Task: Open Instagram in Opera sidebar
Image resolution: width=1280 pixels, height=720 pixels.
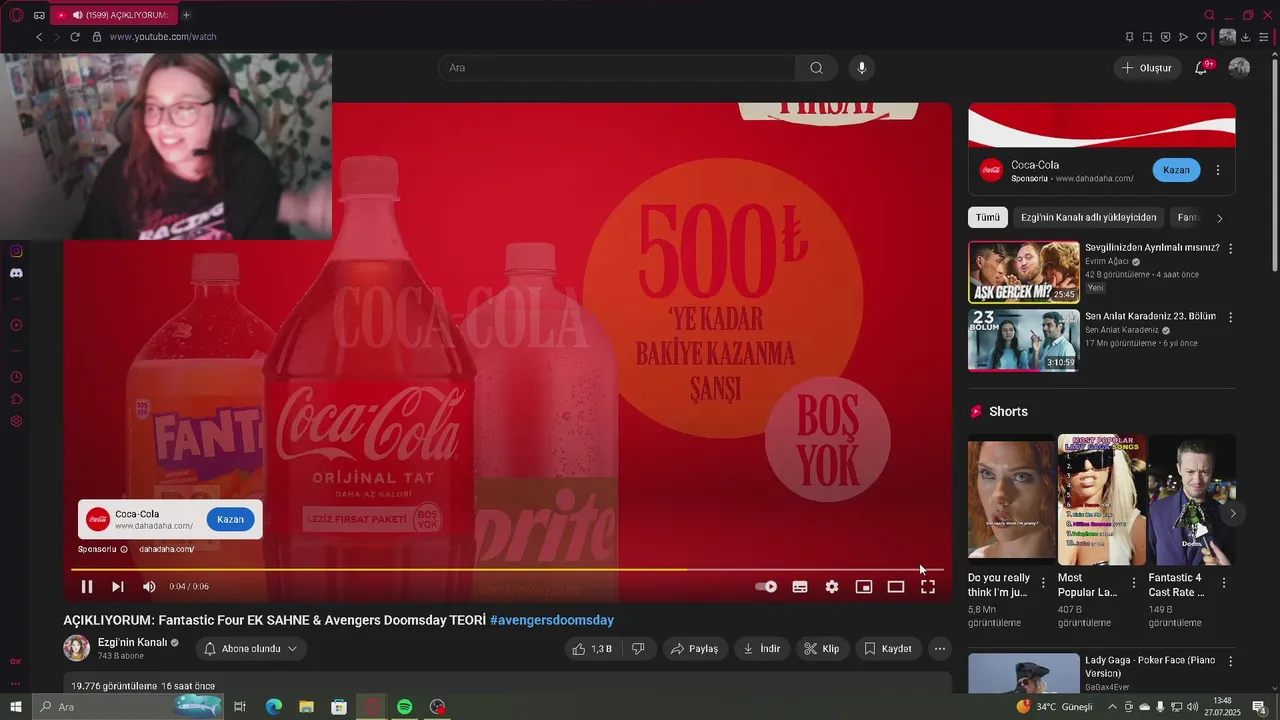Action: click(x=16, y=251)
